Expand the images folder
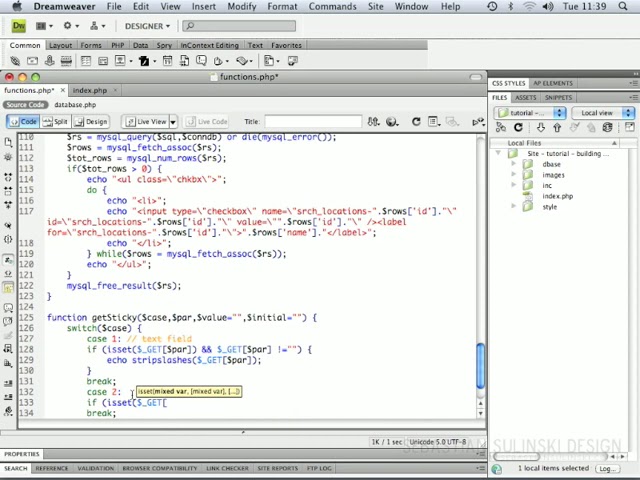This screenshot has width=640, height=480. pos(514,174)
